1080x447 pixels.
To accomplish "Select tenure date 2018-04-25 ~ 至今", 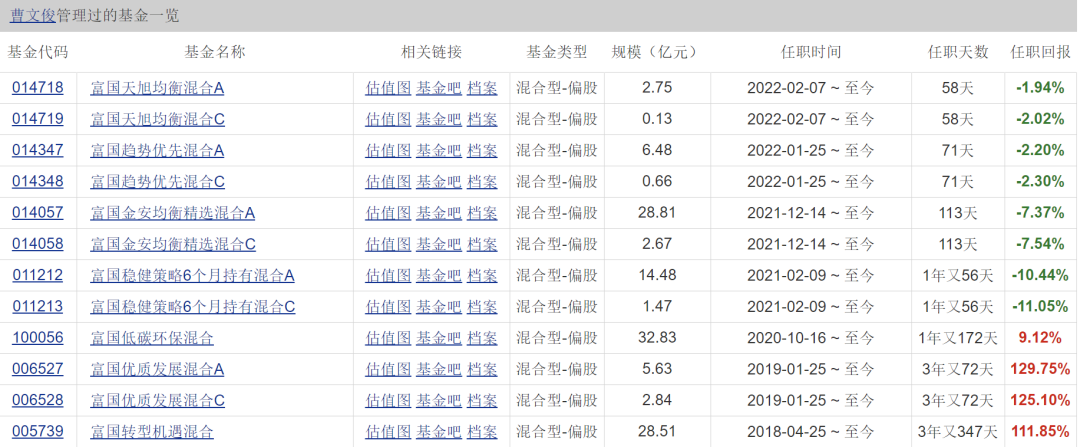I will tap(811, 432).
